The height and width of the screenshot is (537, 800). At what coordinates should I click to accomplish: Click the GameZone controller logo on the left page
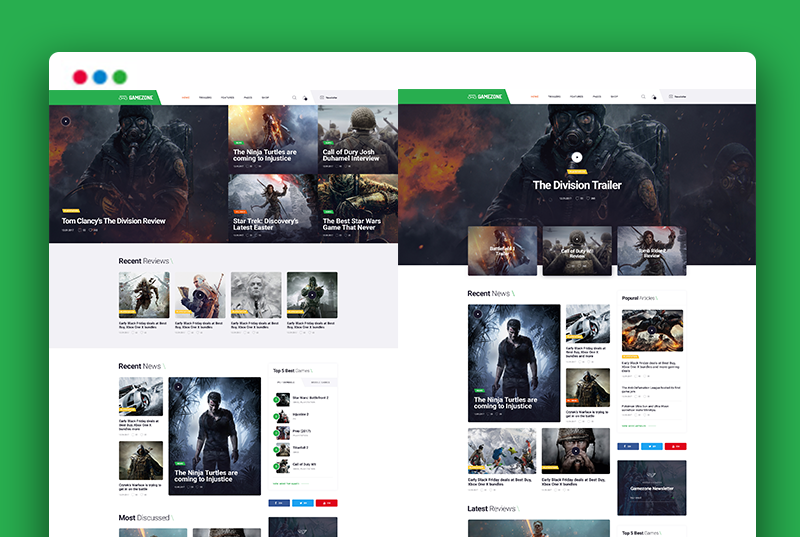pos(136,97)
